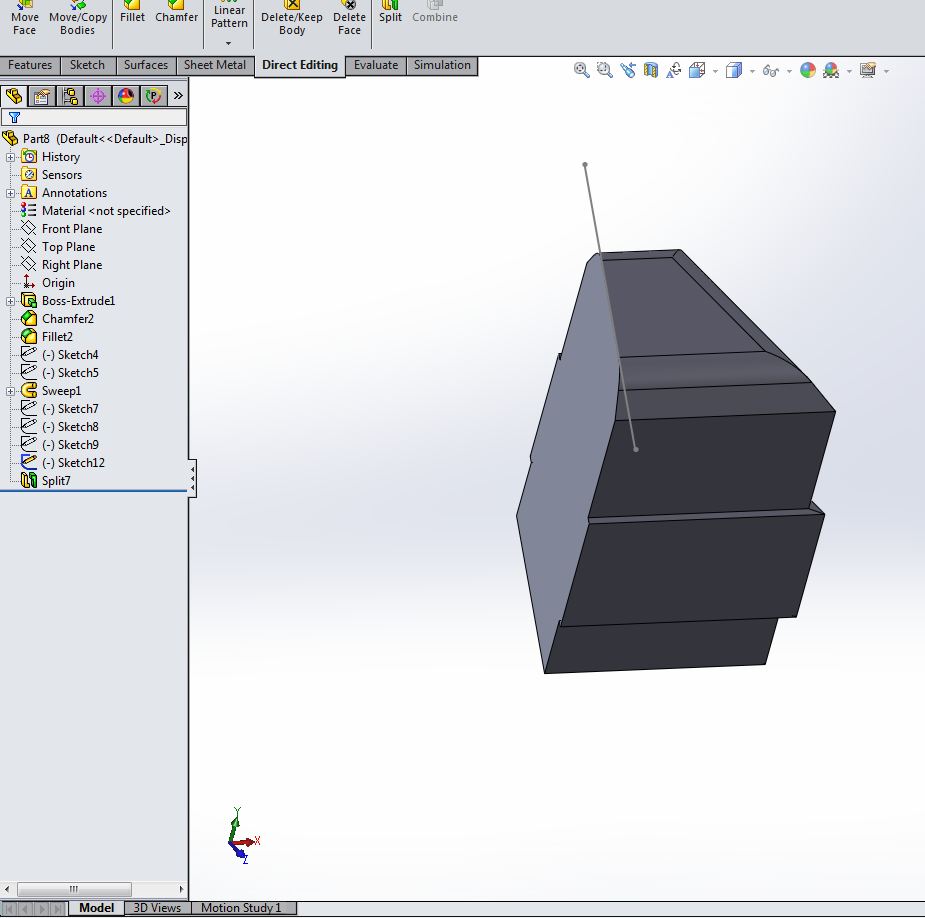Open the Linear Pattern dropdown arrow
The image size is (925, 918).
click(x=228, y=43)
